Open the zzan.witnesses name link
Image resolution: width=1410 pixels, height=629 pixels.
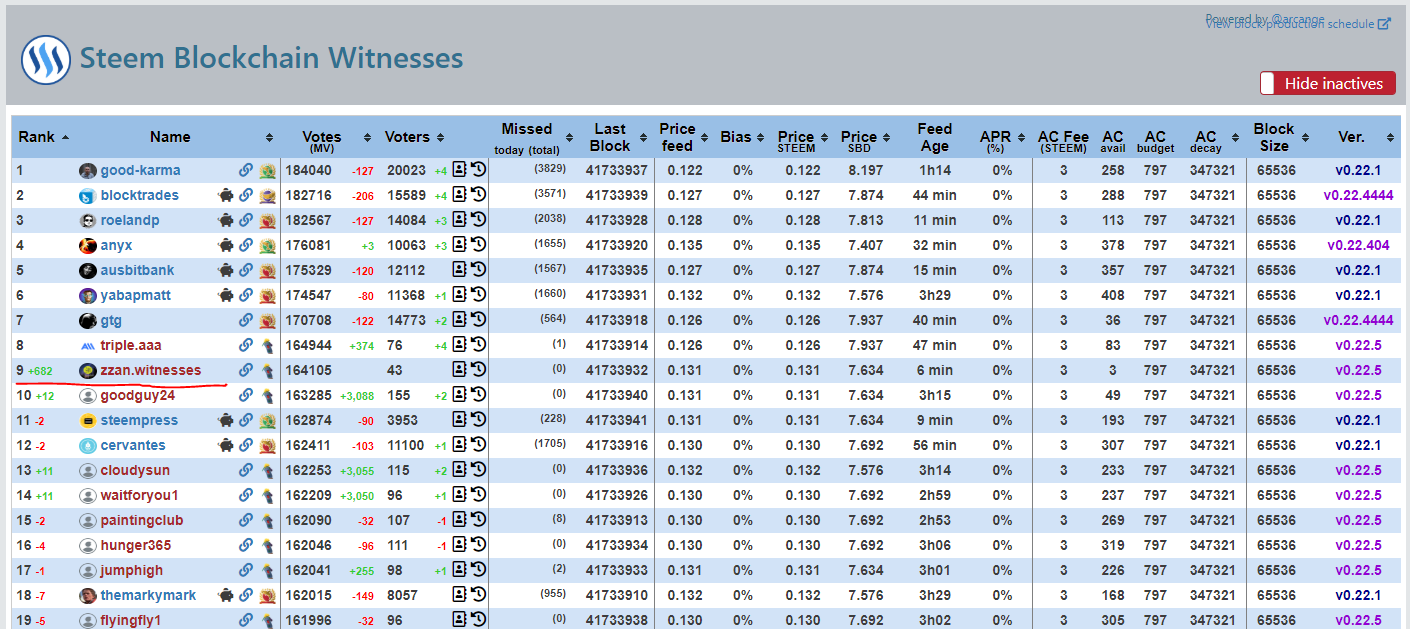pyautogui.click(x=150, y=370)
